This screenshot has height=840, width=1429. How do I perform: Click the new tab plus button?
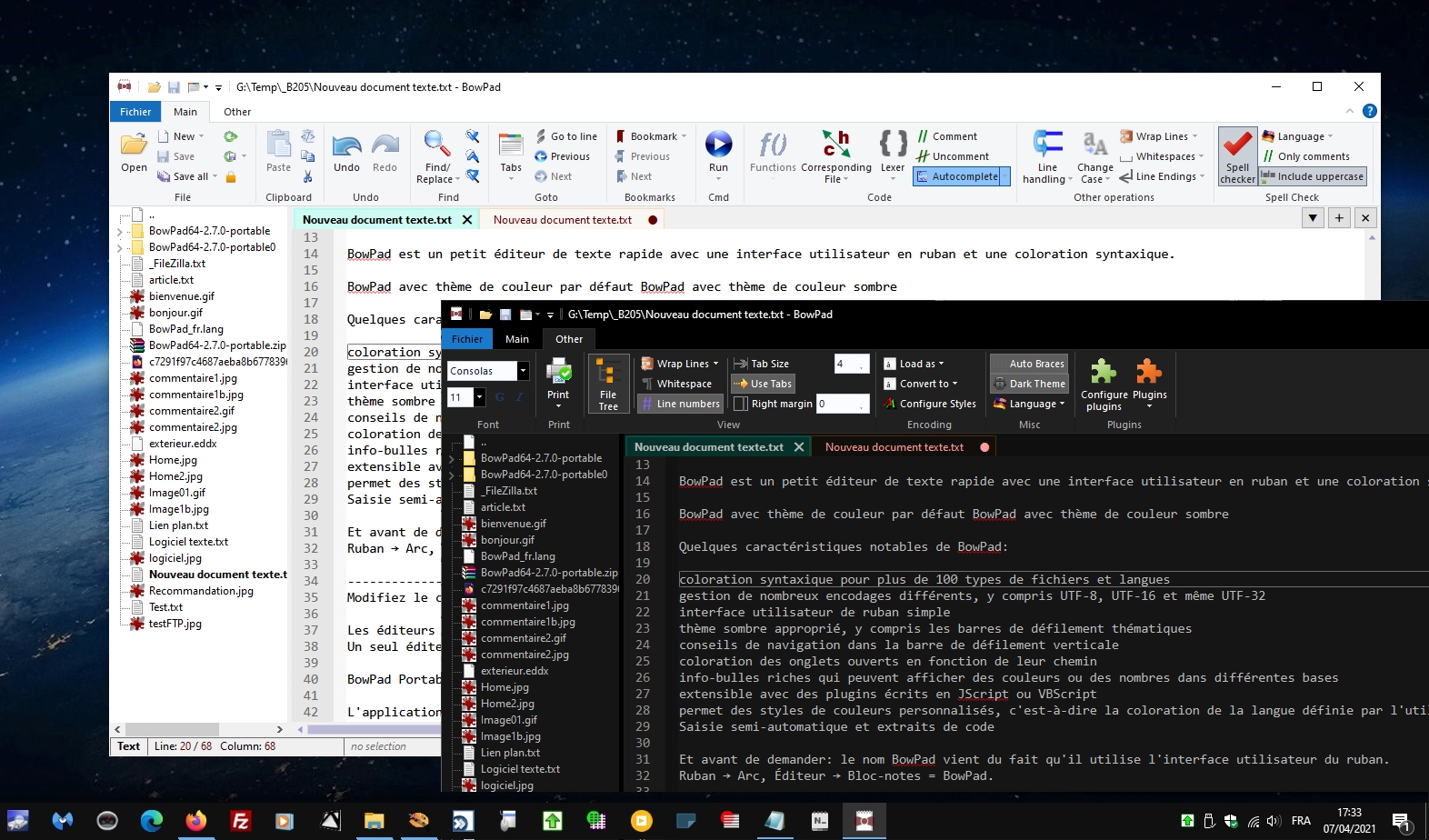click(x=1339, y=218)
